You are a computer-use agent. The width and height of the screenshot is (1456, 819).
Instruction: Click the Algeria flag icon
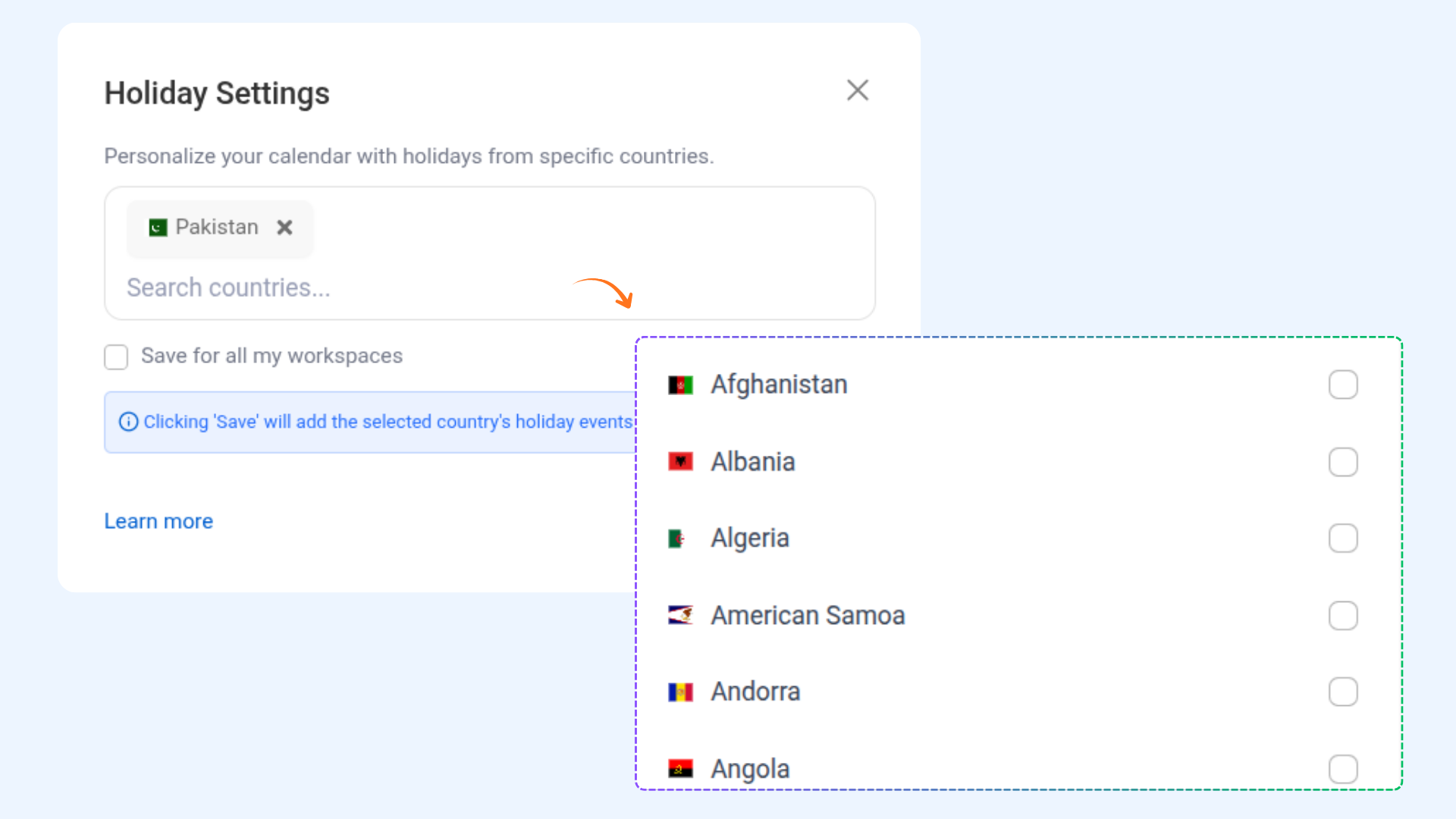click(x=677, y=539)
